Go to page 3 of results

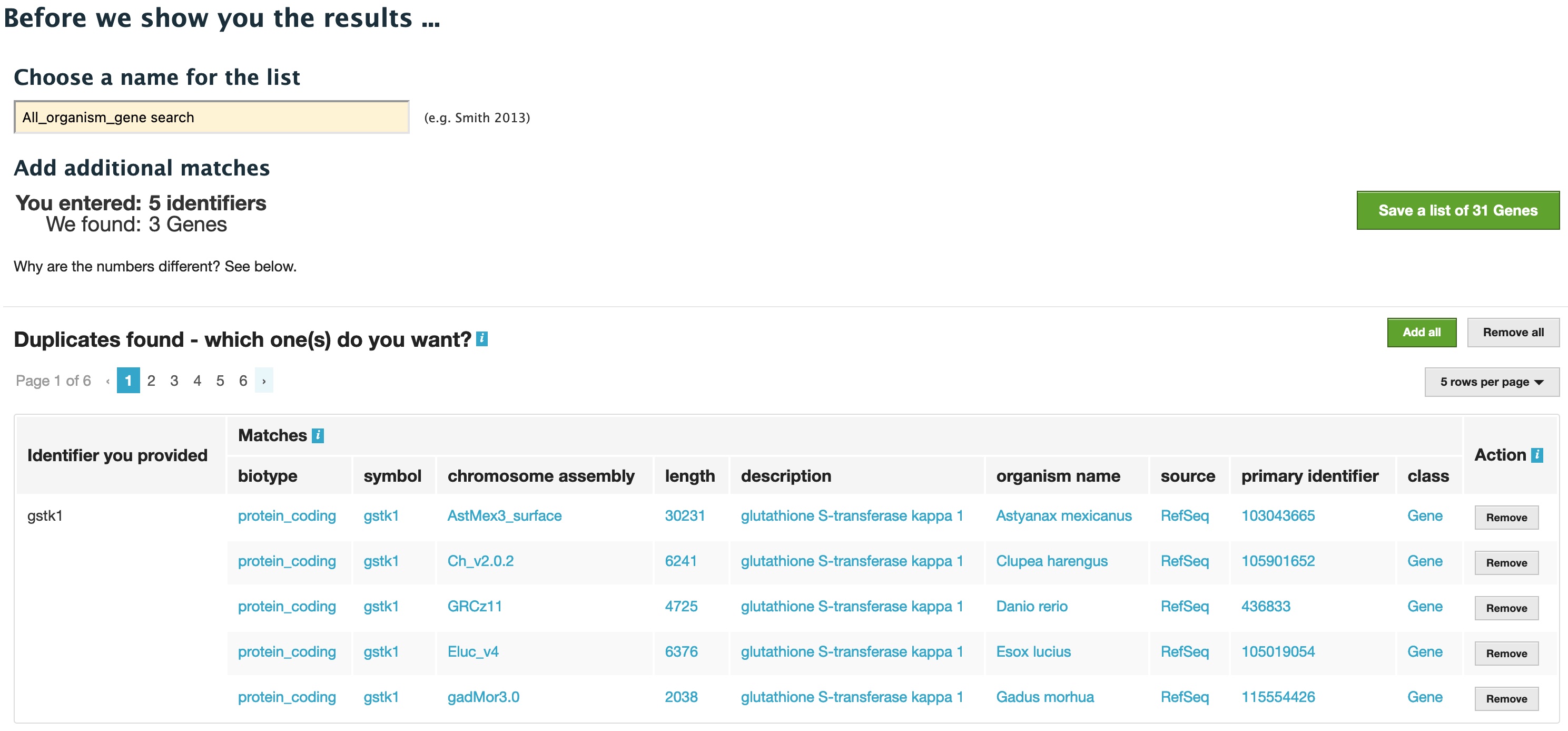tap(174, 381)
